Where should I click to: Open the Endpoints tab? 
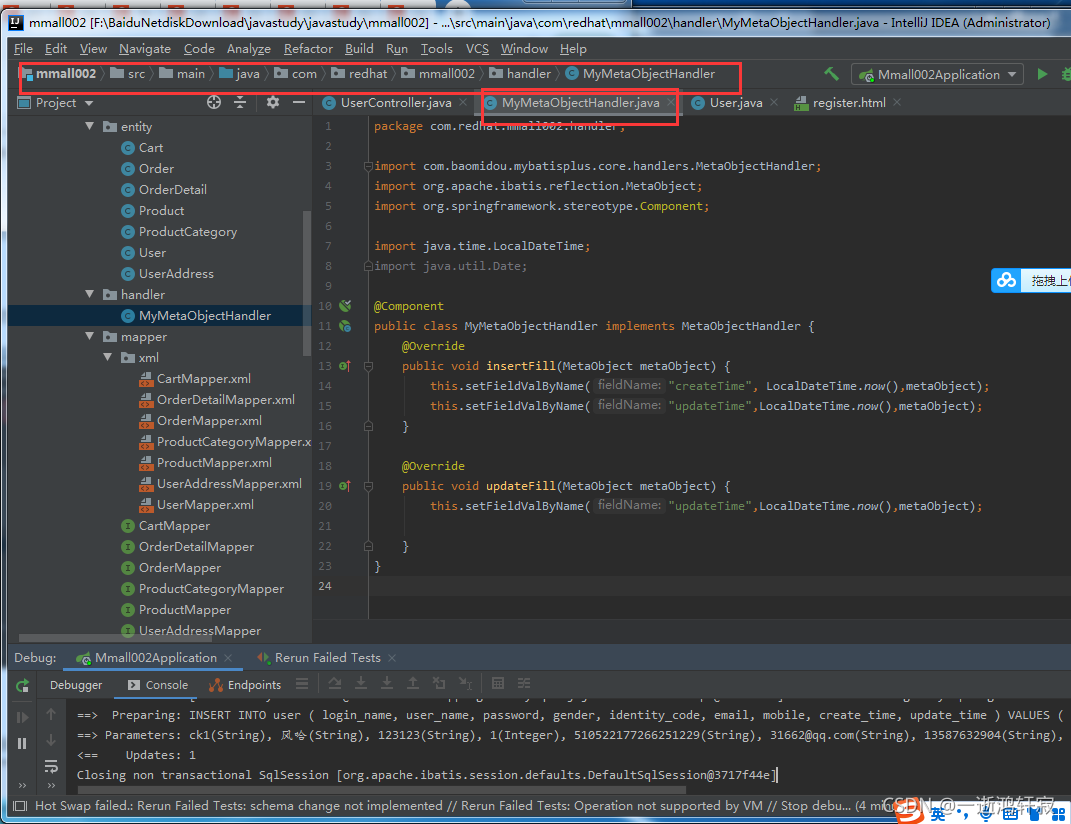pyautogui.click(x=245, y=685)
